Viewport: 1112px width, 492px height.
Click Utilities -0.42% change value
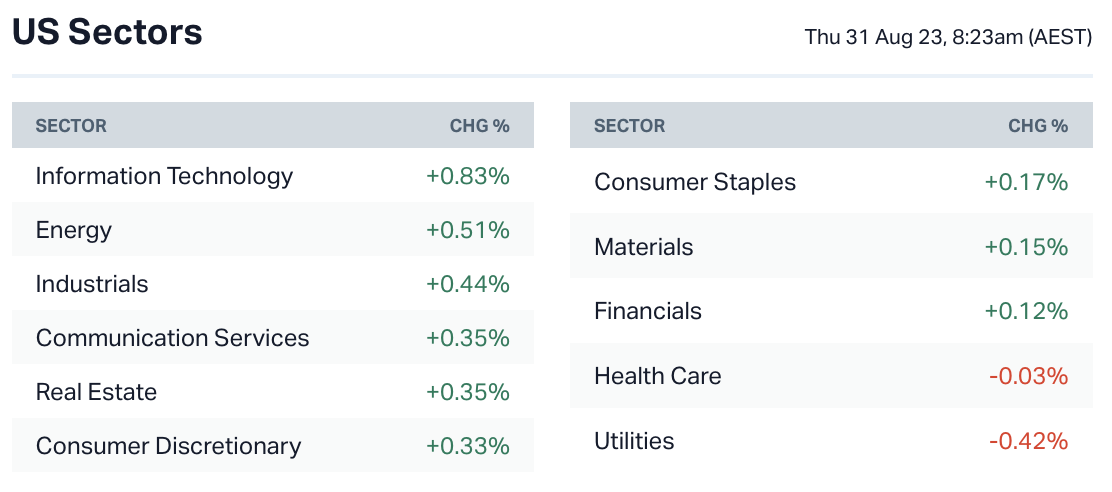pos(1028,441)
